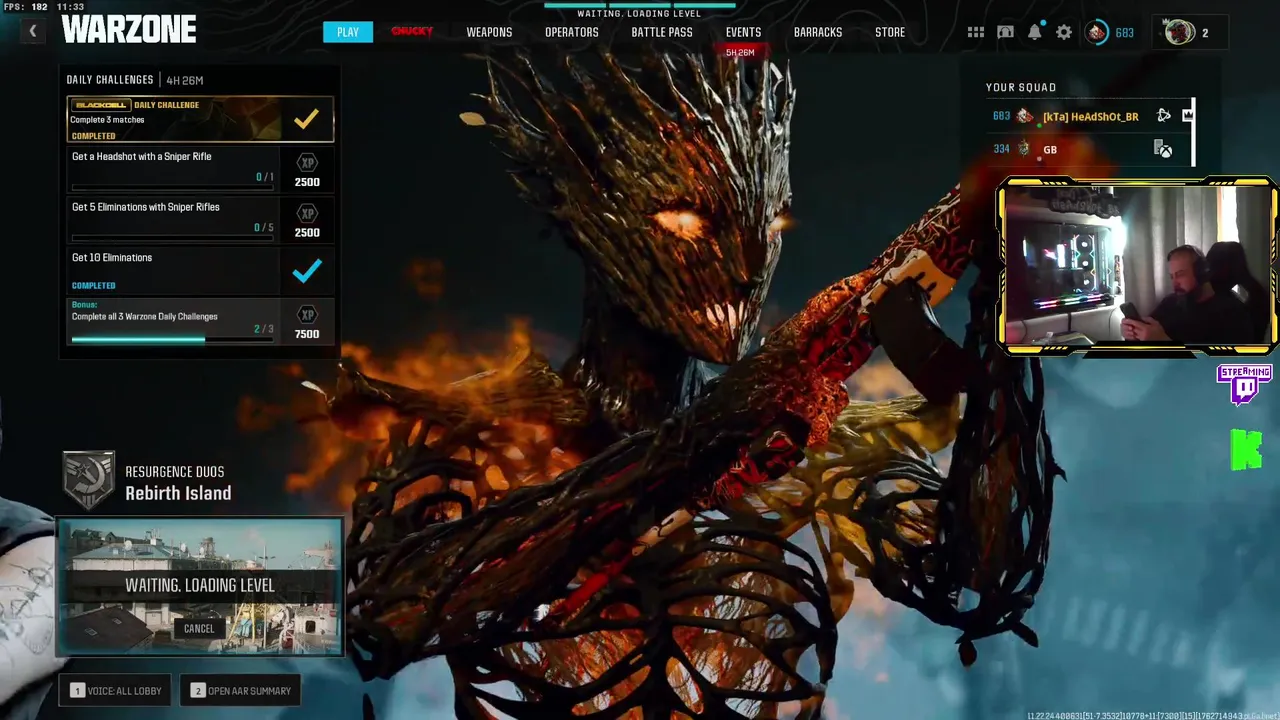This screenshot has height=720, width=1280.
Task: Click the YOUR SQUAD heading
Action: click(x=1021, y=87)
